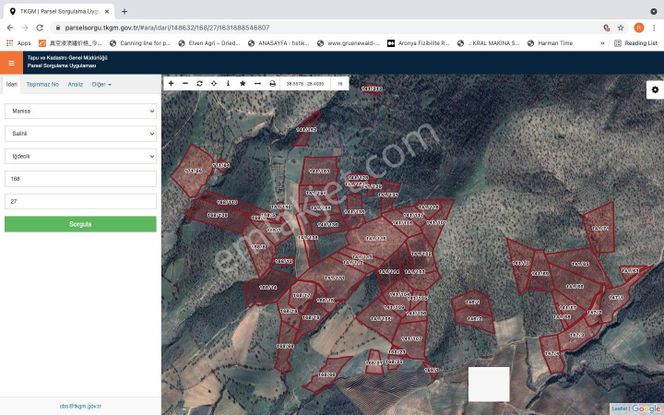Click the block number field containing 168

80,179
